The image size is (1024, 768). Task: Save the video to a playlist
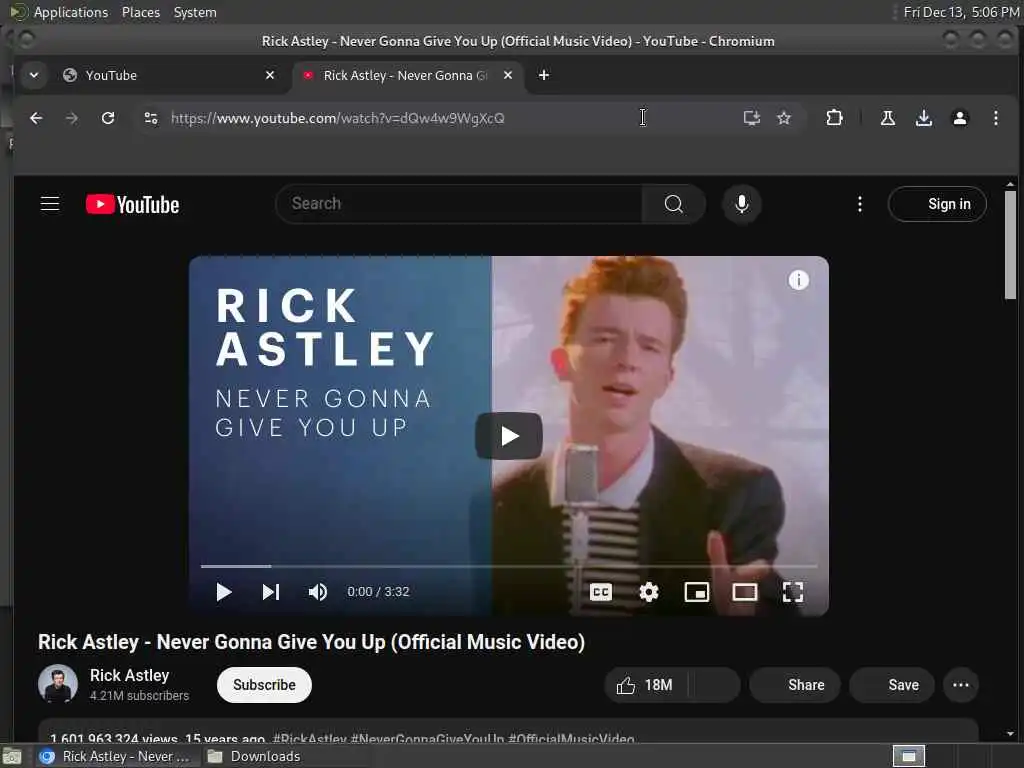pyautogui.click(x=892, y=685)
